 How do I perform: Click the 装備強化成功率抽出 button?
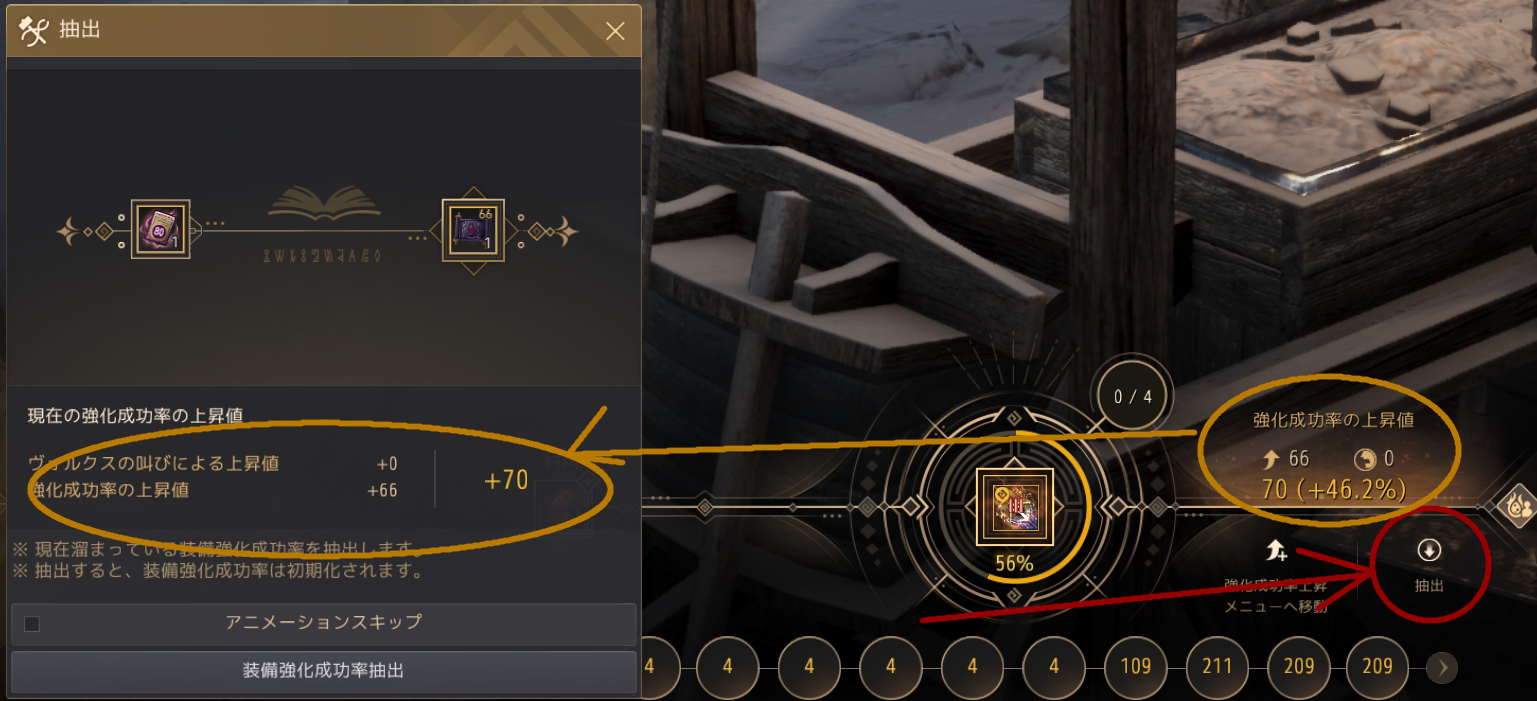(323, 670)
